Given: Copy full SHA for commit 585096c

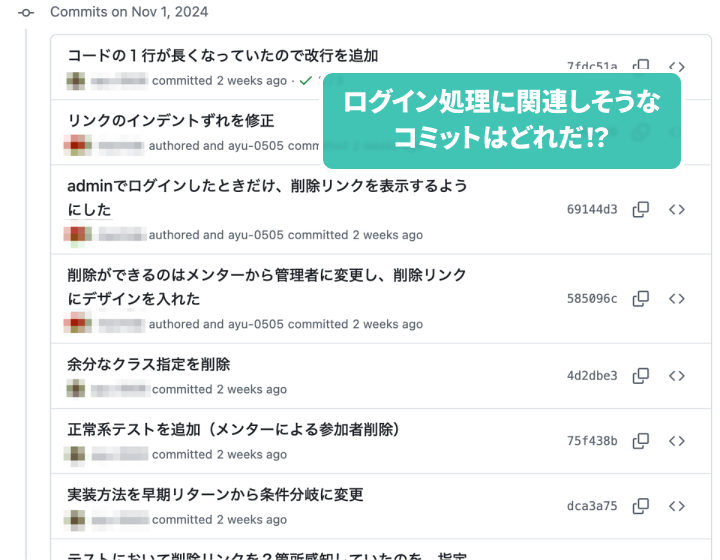Looking at the screenshot, I should click(x=641, y=299).
